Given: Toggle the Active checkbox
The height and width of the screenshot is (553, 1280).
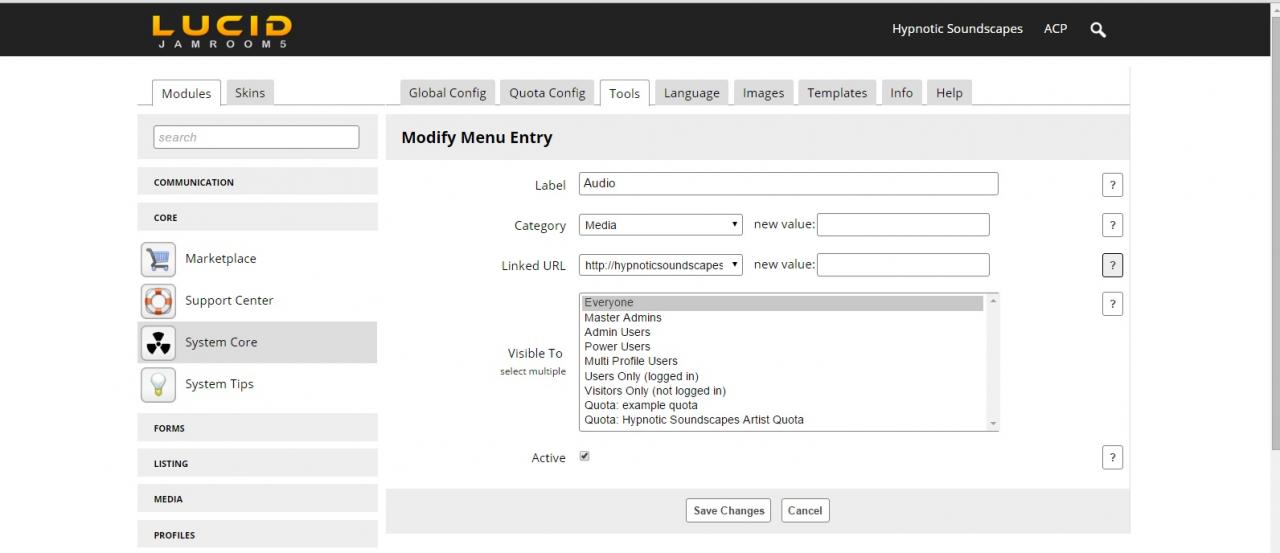Looking at the screenshot, I should (x=585, y=457).
